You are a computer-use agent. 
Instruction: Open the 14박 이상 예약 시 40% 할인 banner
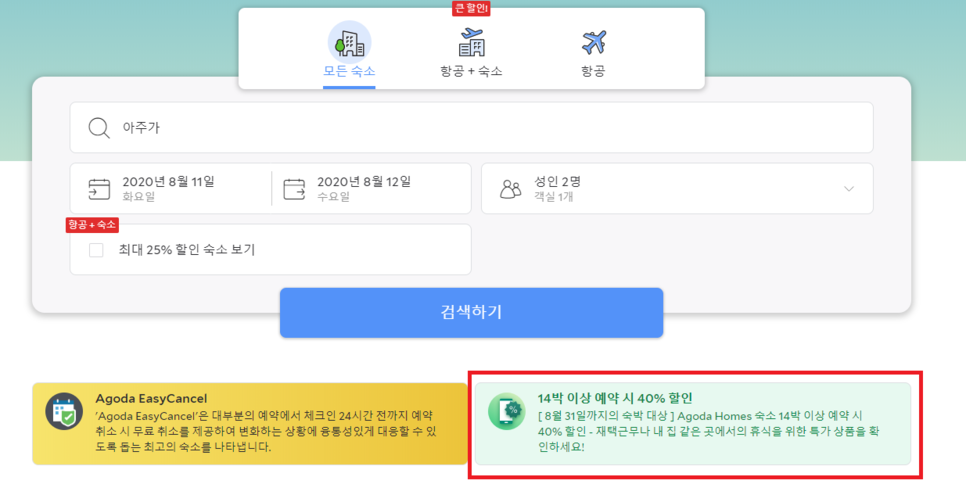[693, 424]
